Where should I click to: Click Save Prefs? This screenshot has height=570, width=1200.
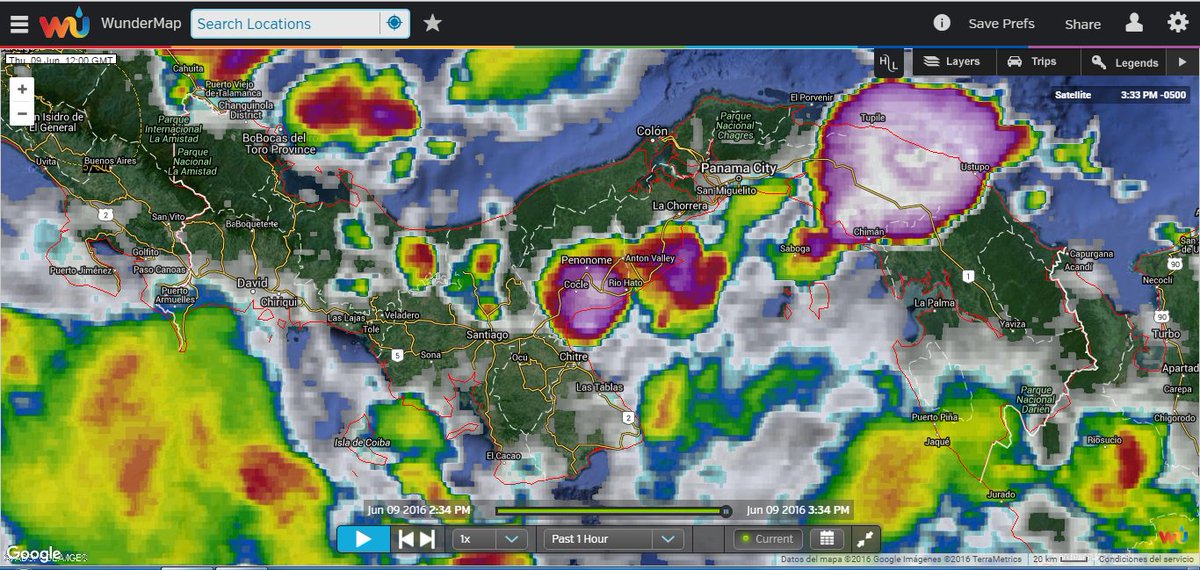(1001, 24)
